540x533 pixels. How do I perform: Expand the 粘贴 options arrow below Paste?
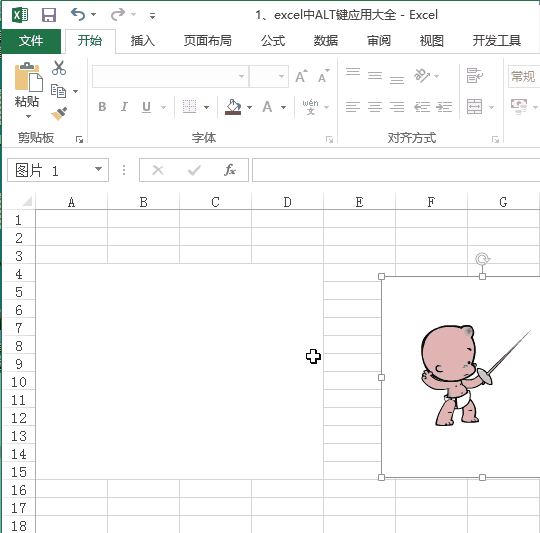[28, 116]
